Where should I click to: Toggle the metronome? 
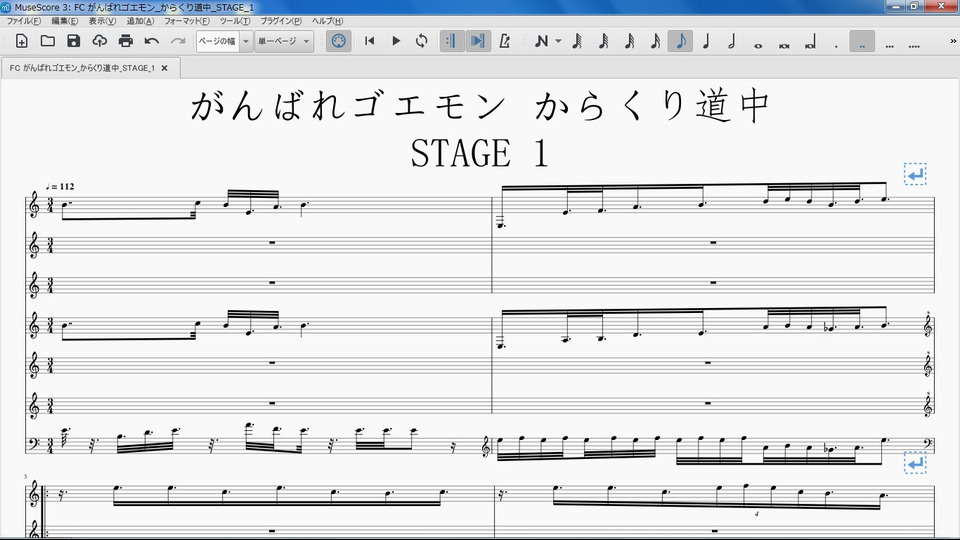tap(504, 41)
